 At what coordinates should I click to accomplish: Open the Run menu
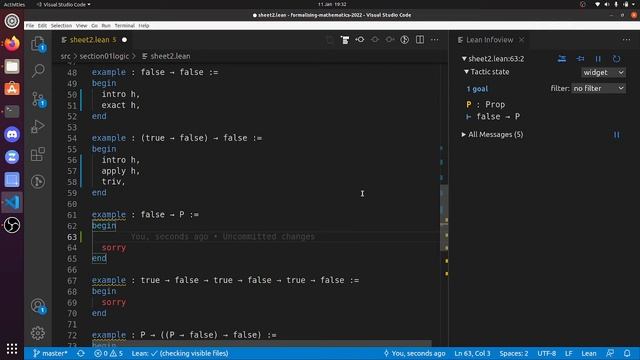click(x=106, y=25)
